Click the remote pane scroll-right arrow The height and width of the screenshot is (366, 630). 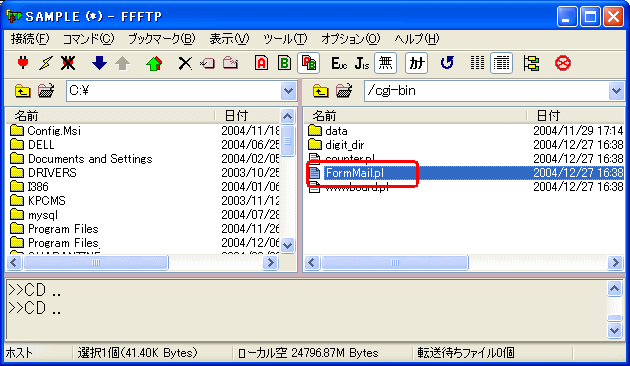(615, 263)
